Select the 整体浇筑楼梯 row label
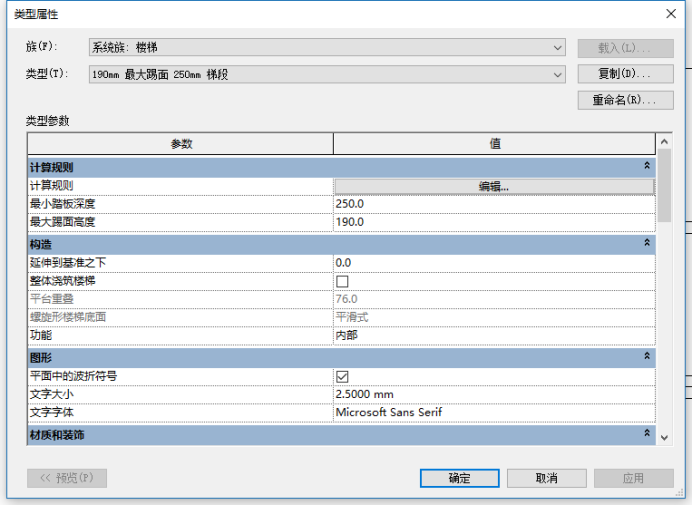692x505 pixels. (x=62, y=281)
